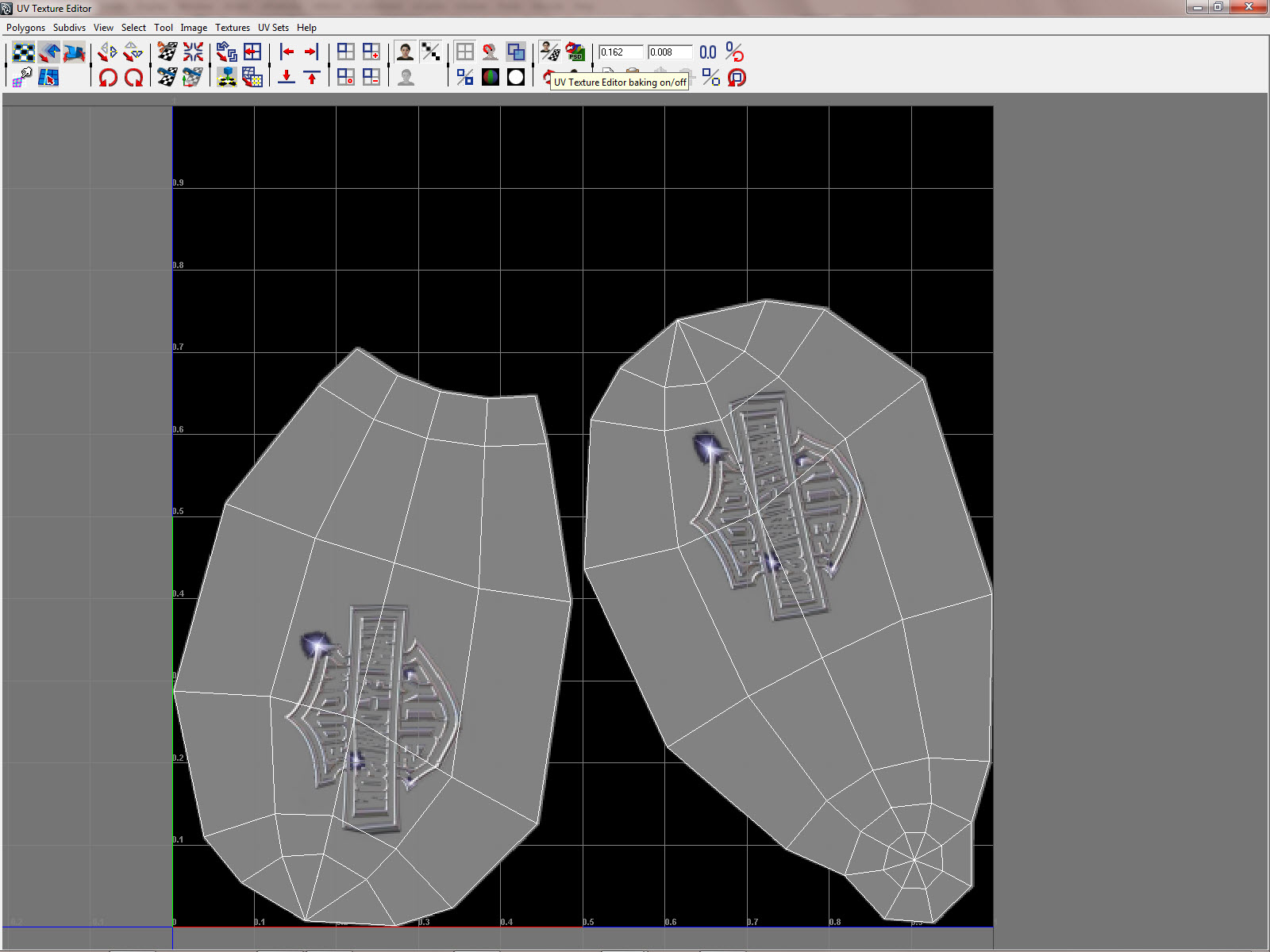Screen dimensions: 1270x952
Task: Click the Update PSD networks icon
Action: pos(575,52)
